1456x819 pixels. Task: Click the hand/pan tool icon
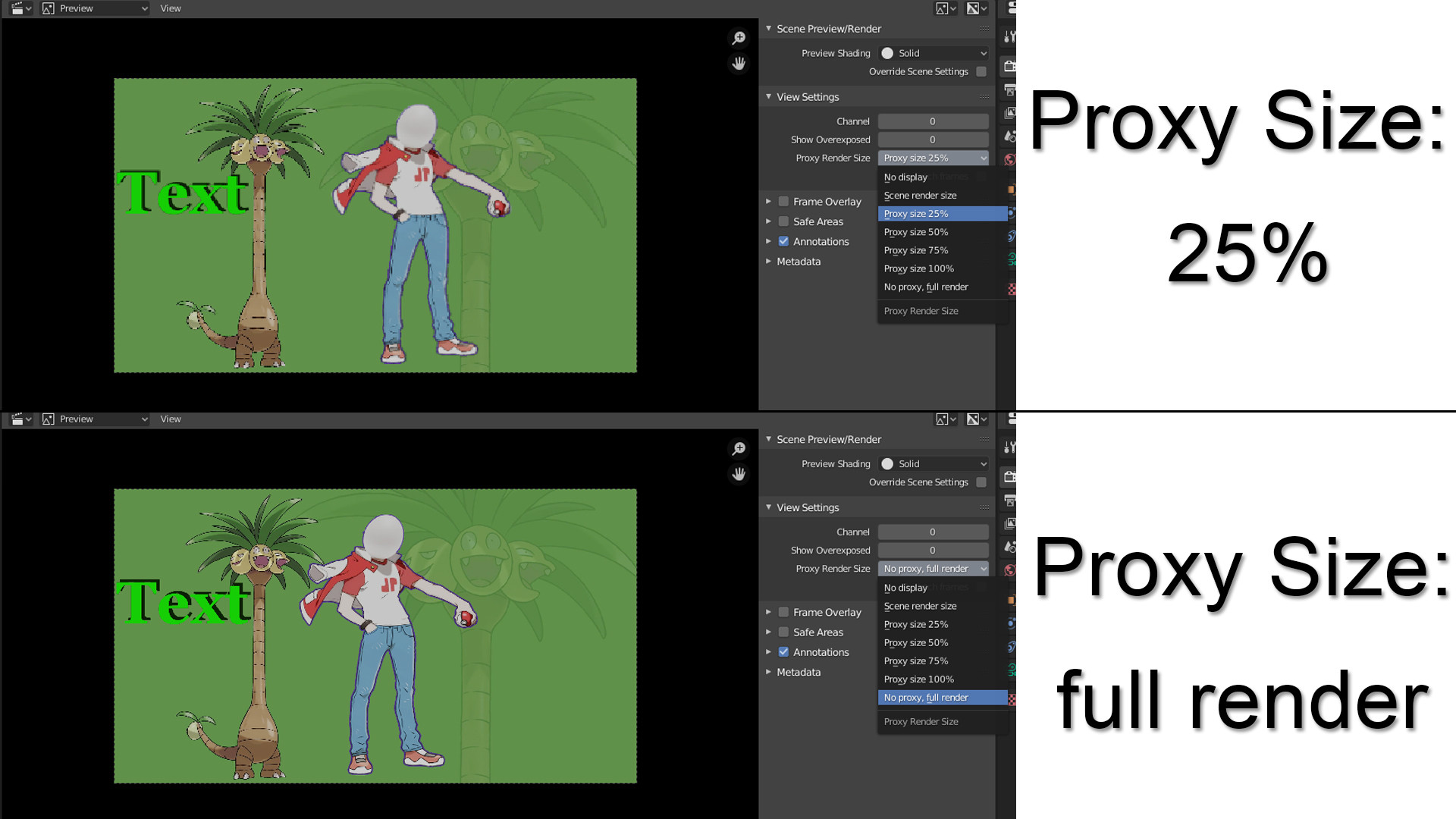point(738,63)
